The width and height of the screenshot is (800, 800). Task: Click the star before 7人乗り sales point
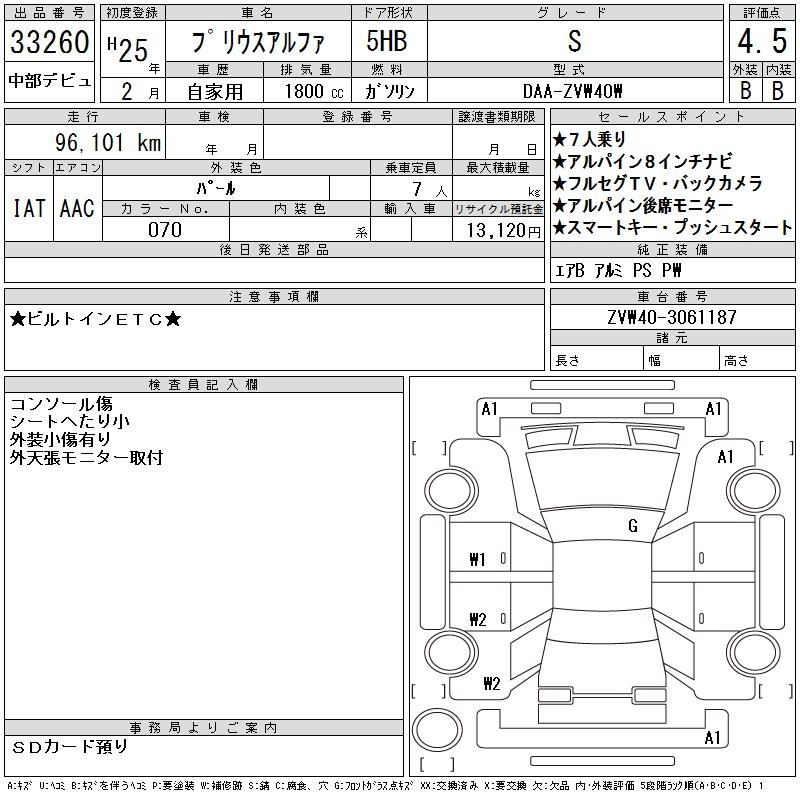[x=560, y=140]
